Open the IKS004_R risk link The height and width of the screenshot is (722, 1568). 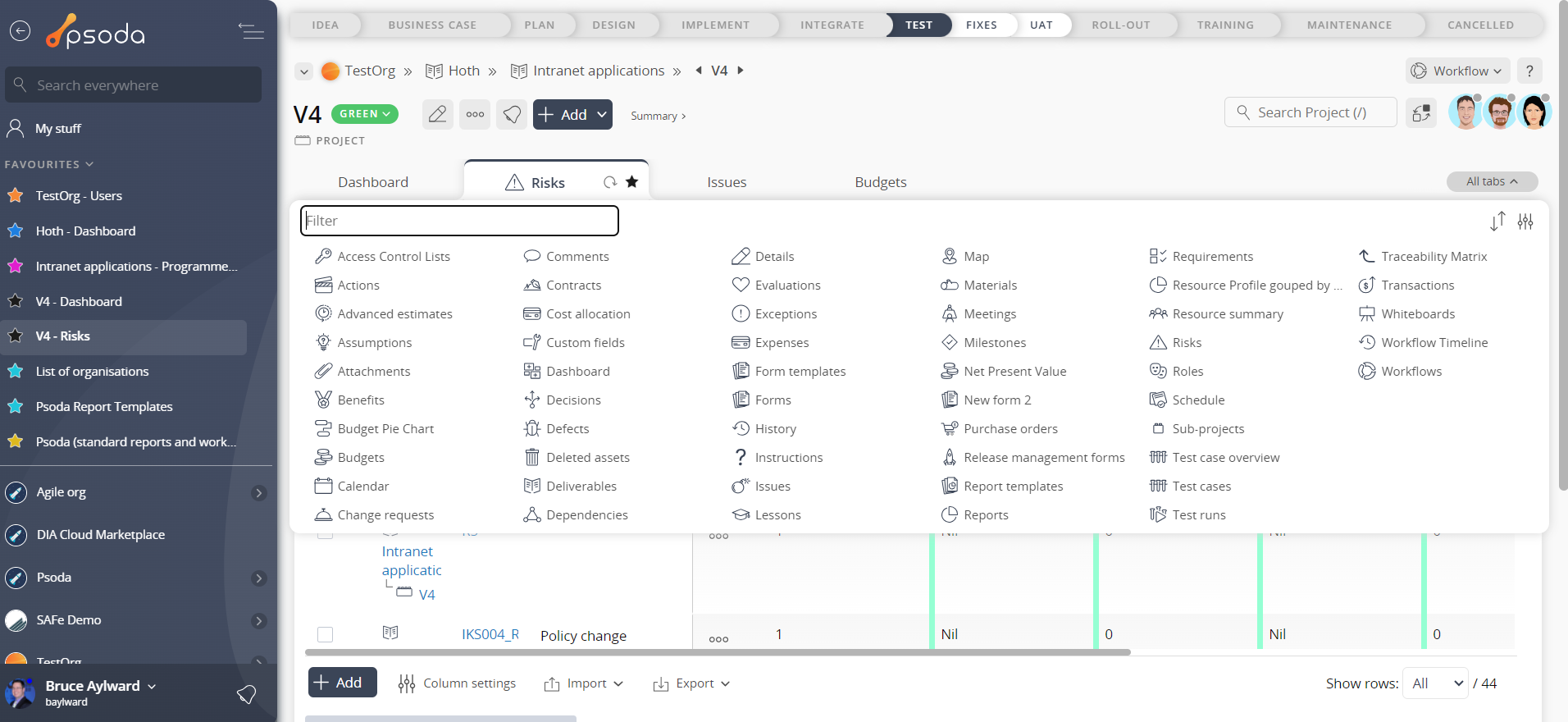(490, 634)
